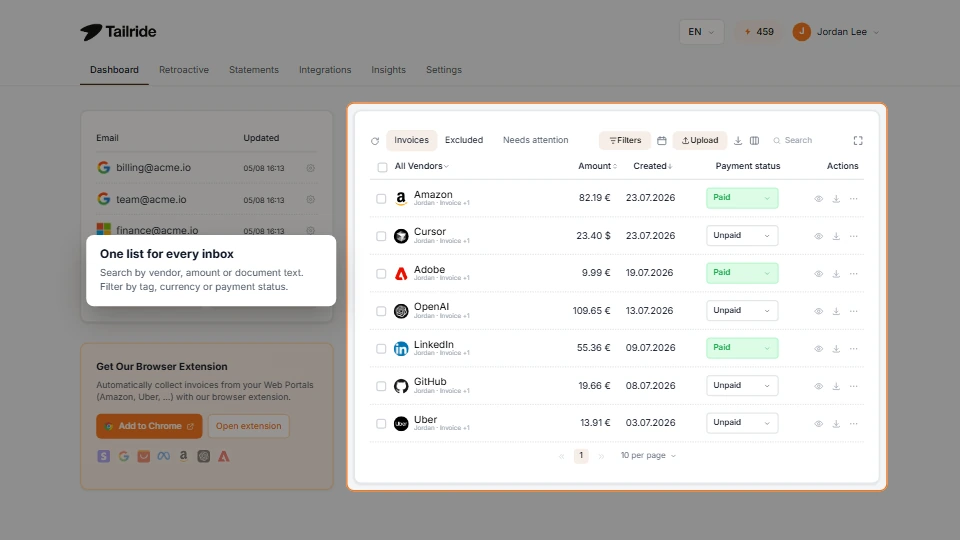Open more actions for Cursor invoice

pyautogui.click(x=853, y=236)
